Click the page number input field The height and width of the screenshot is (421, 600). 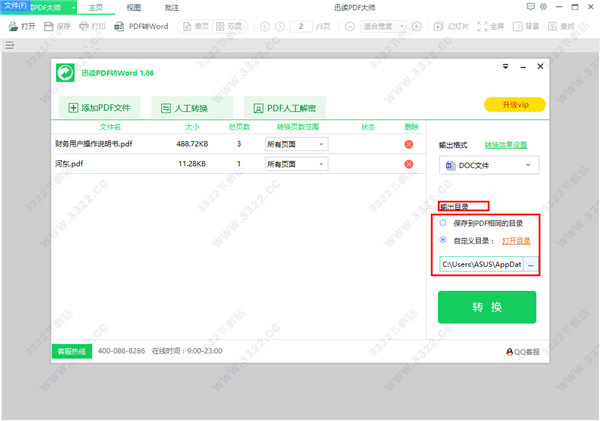301,26
